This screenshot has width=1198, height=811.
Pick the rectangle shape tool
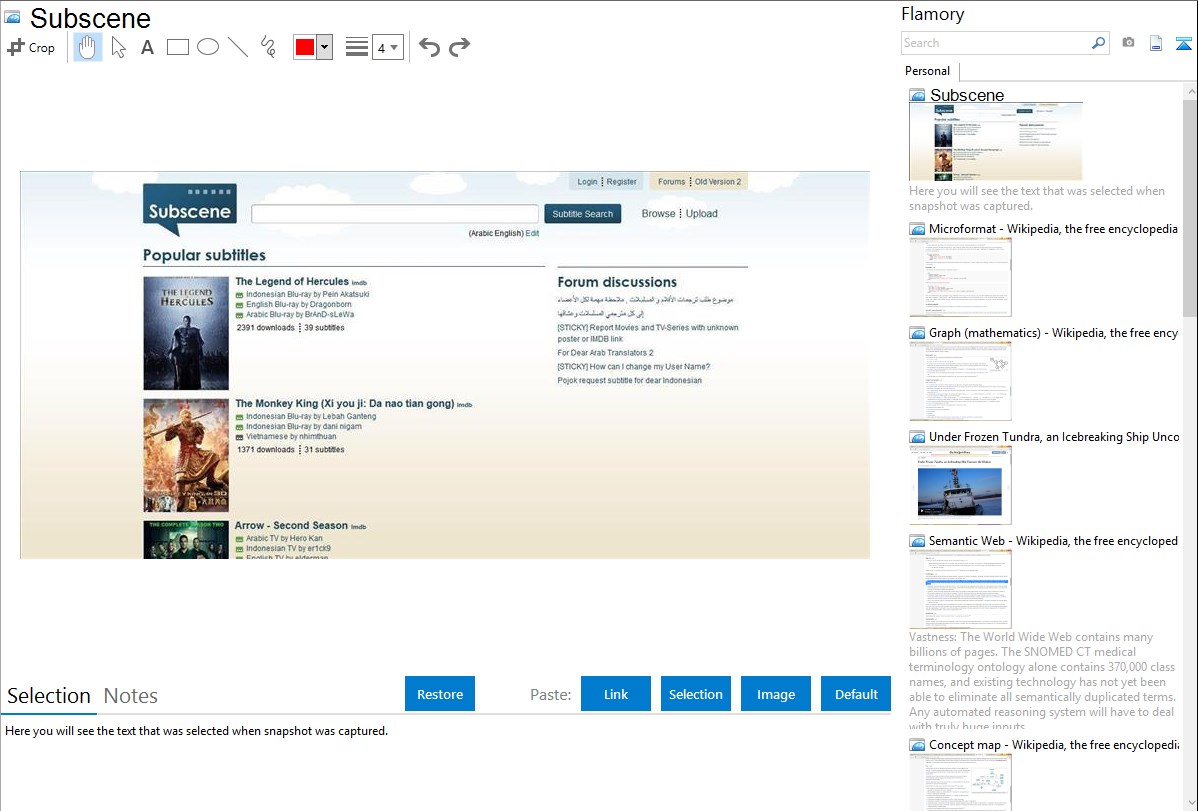point(178,47)
